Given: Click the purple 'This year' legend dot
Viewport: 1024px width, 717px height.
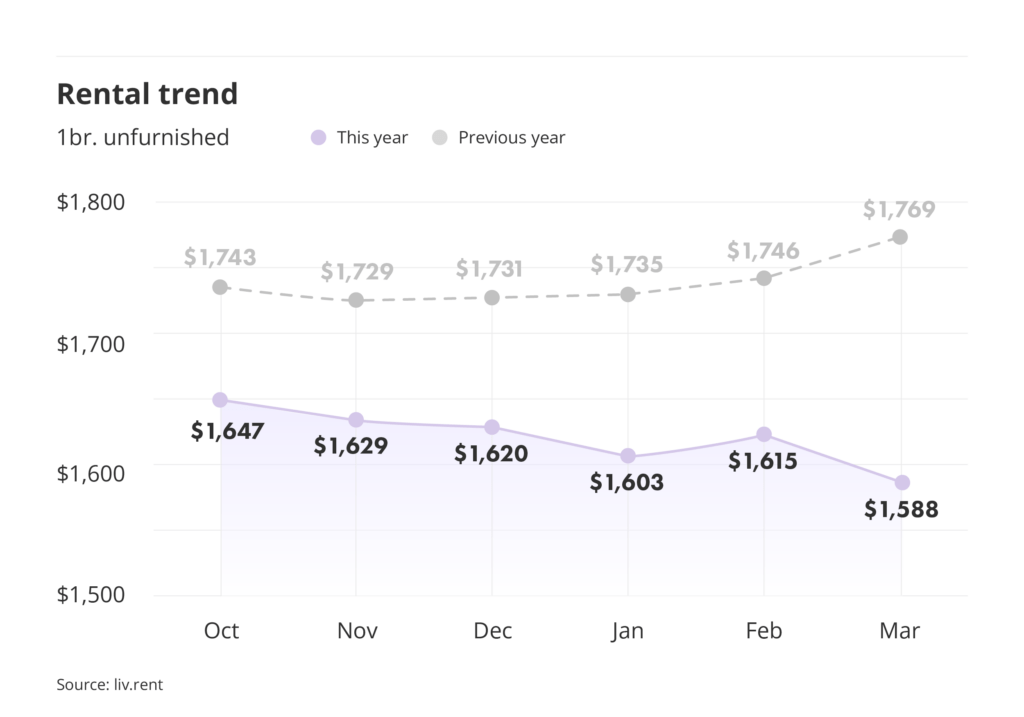Looking at the screenshot, I should click(319, 138).
